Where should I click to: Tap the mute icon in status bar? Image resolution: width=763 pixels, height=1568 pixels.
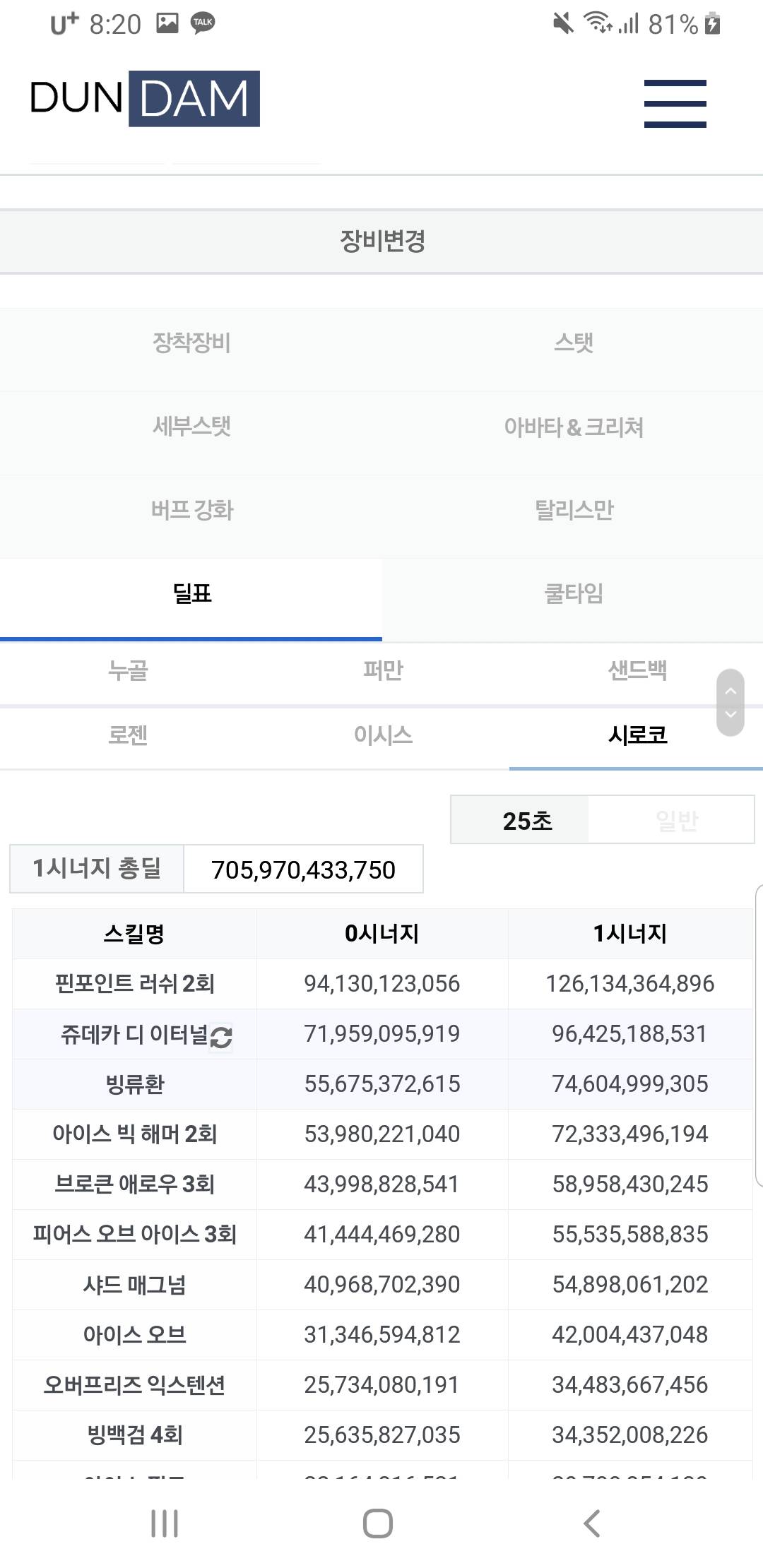(x=563, y=24)
